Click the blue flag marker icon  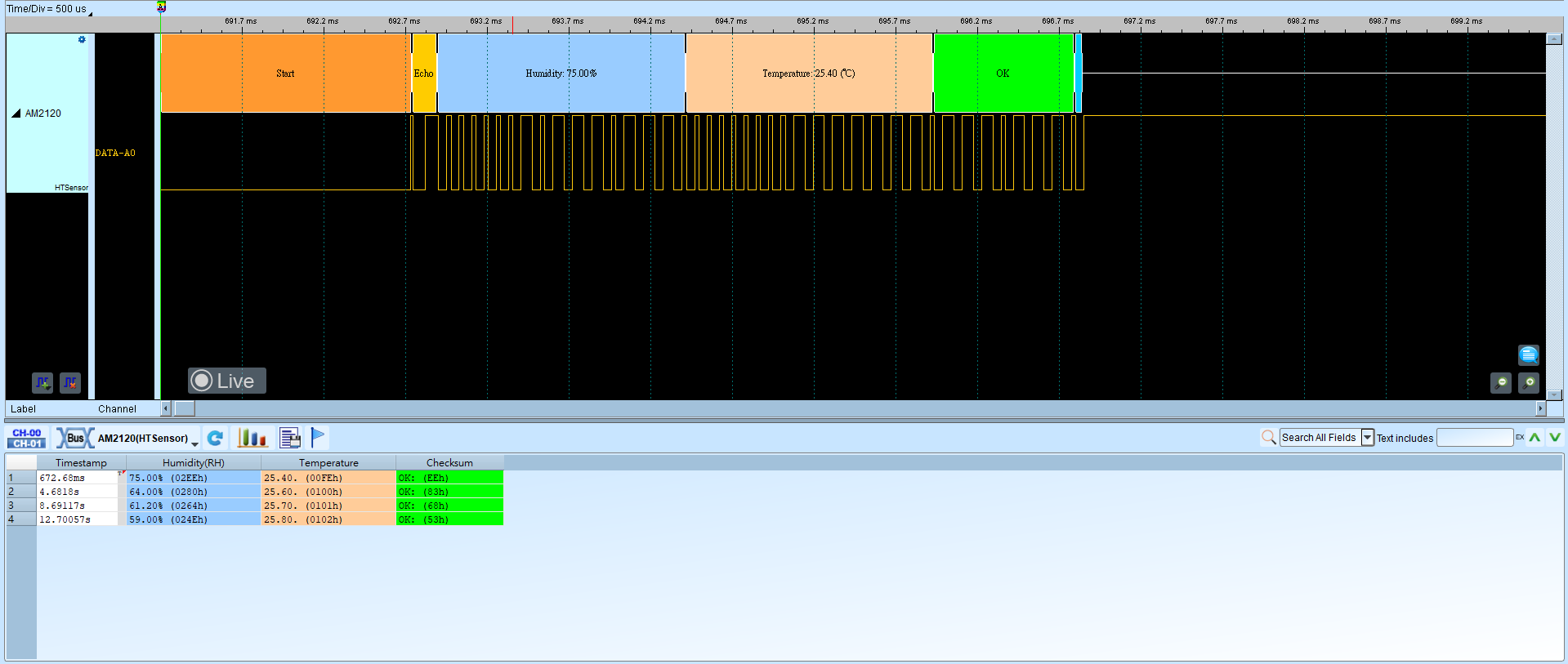pos(318,439)
